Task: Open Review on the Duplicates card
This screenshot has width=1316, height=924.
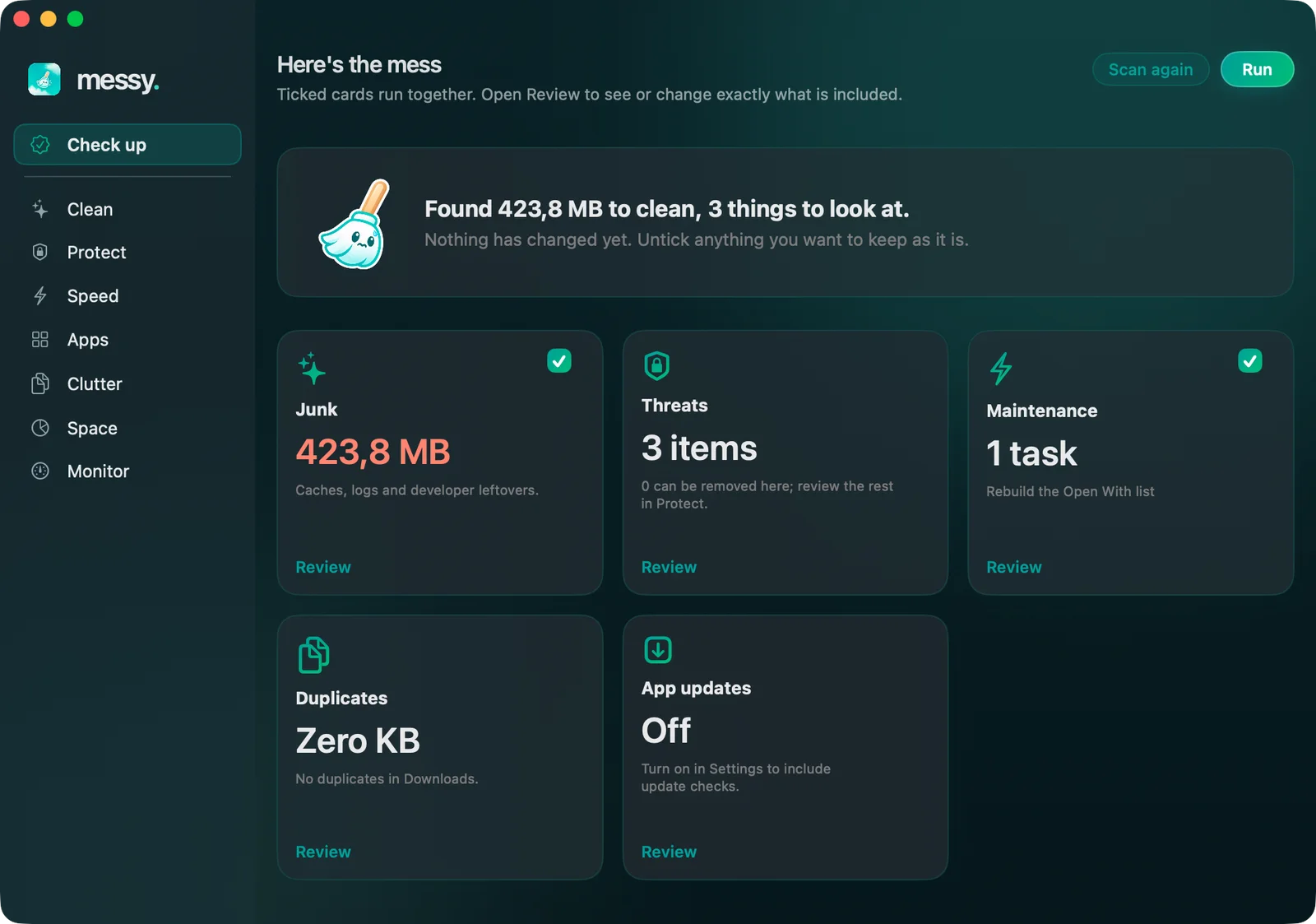Action: pos(323,852)
